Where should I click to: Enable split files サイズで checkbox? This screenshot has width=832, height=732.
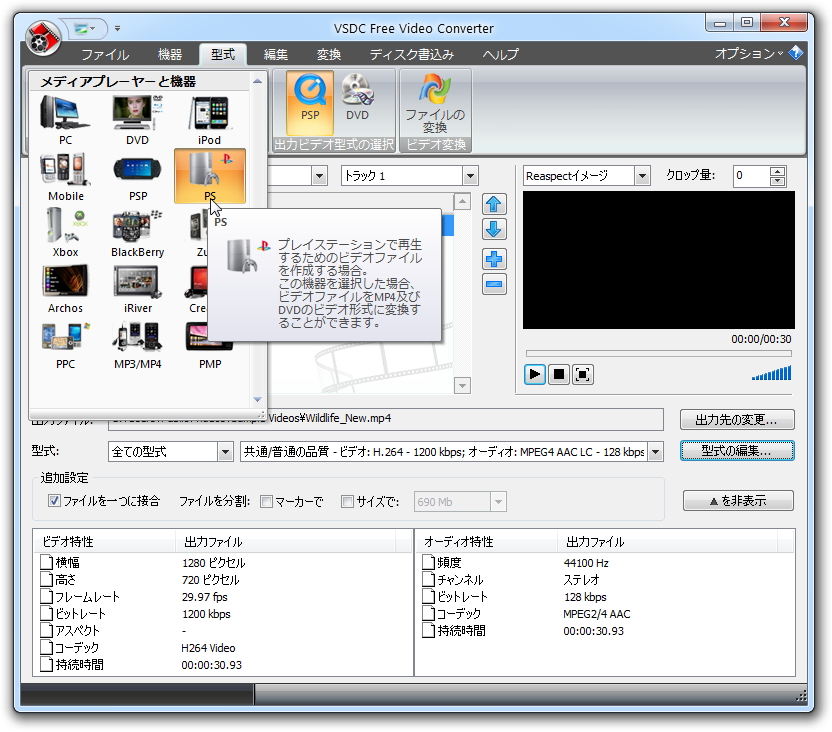(x=347, y=501)
